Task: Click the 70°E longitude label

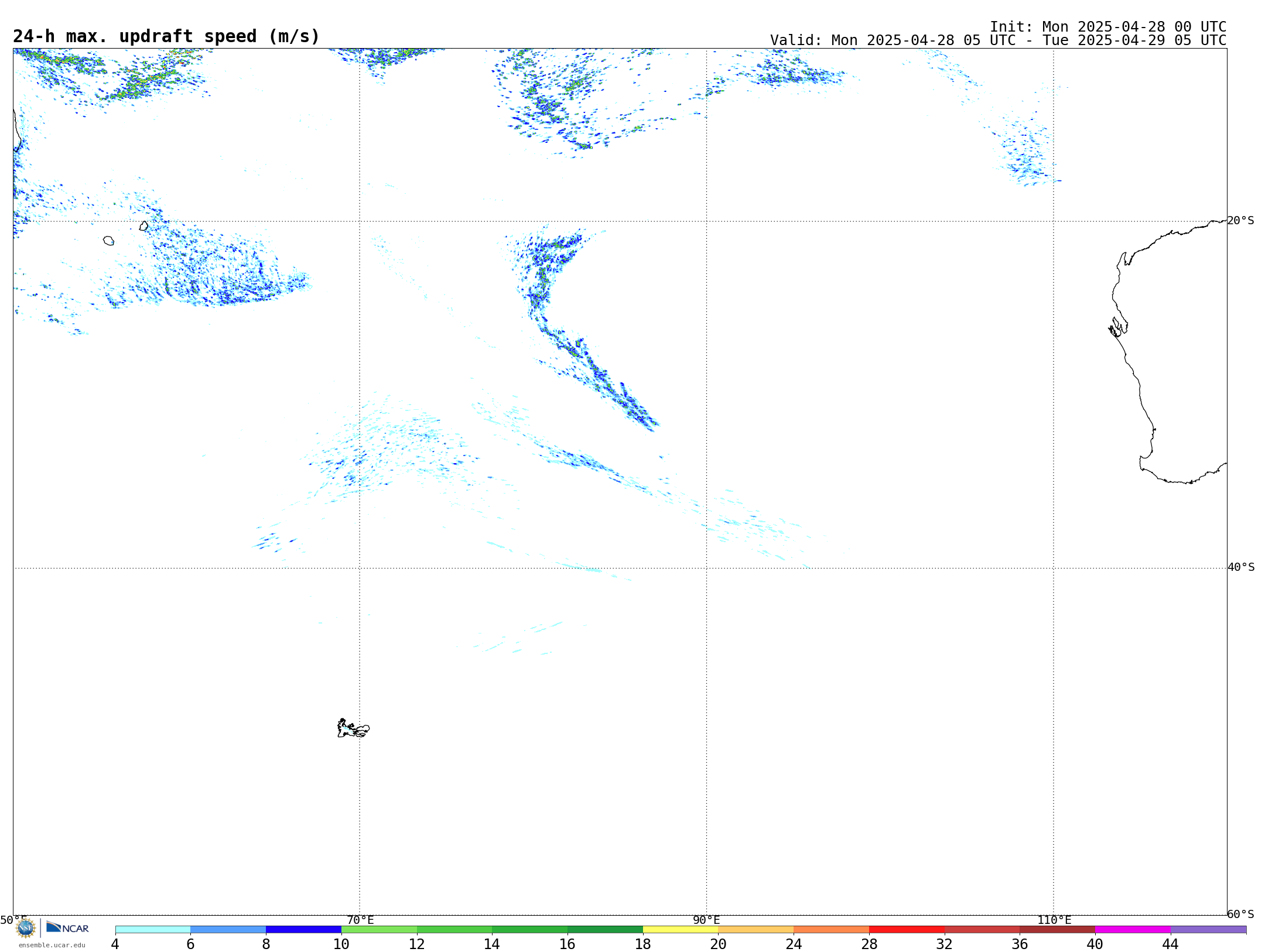Action: (x=360, y=920)
